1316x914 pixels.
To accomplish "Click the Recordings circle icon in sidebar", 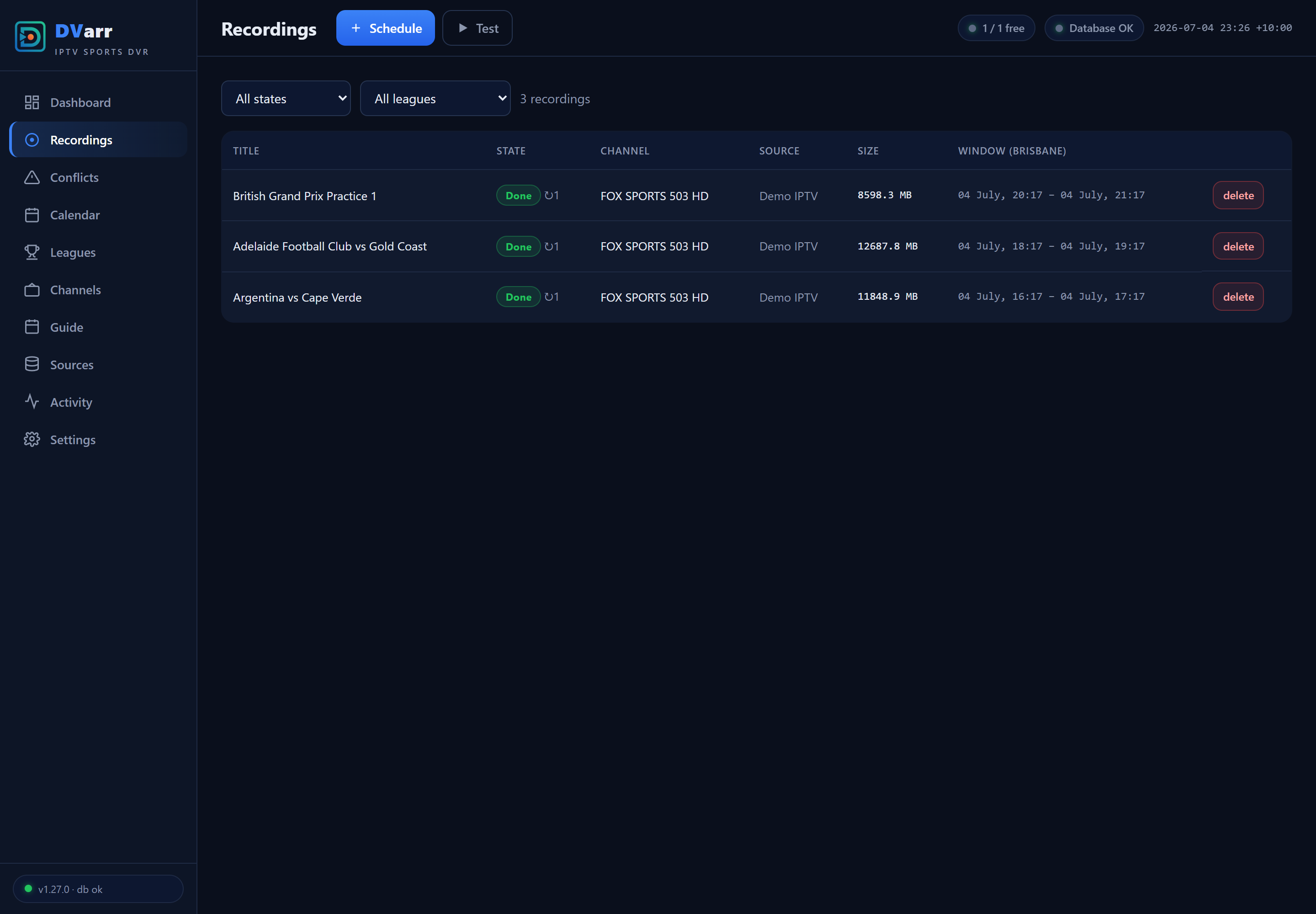I will click(x=32, y=140).
